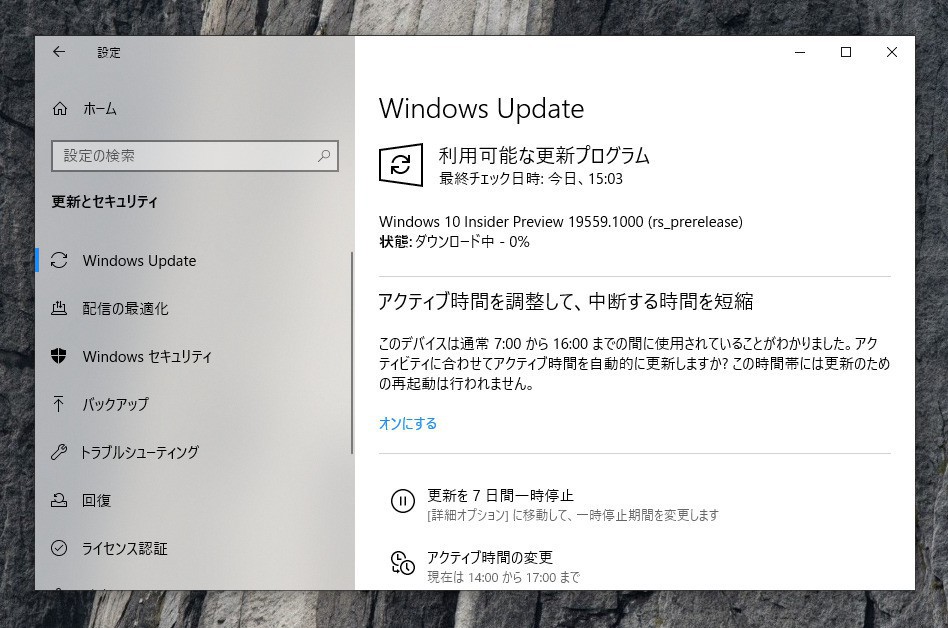Click 最終チェック日時: 今日、15:03 text
Image resolution: width=948 pixels, height=628 pixels.
click(531, 179)
